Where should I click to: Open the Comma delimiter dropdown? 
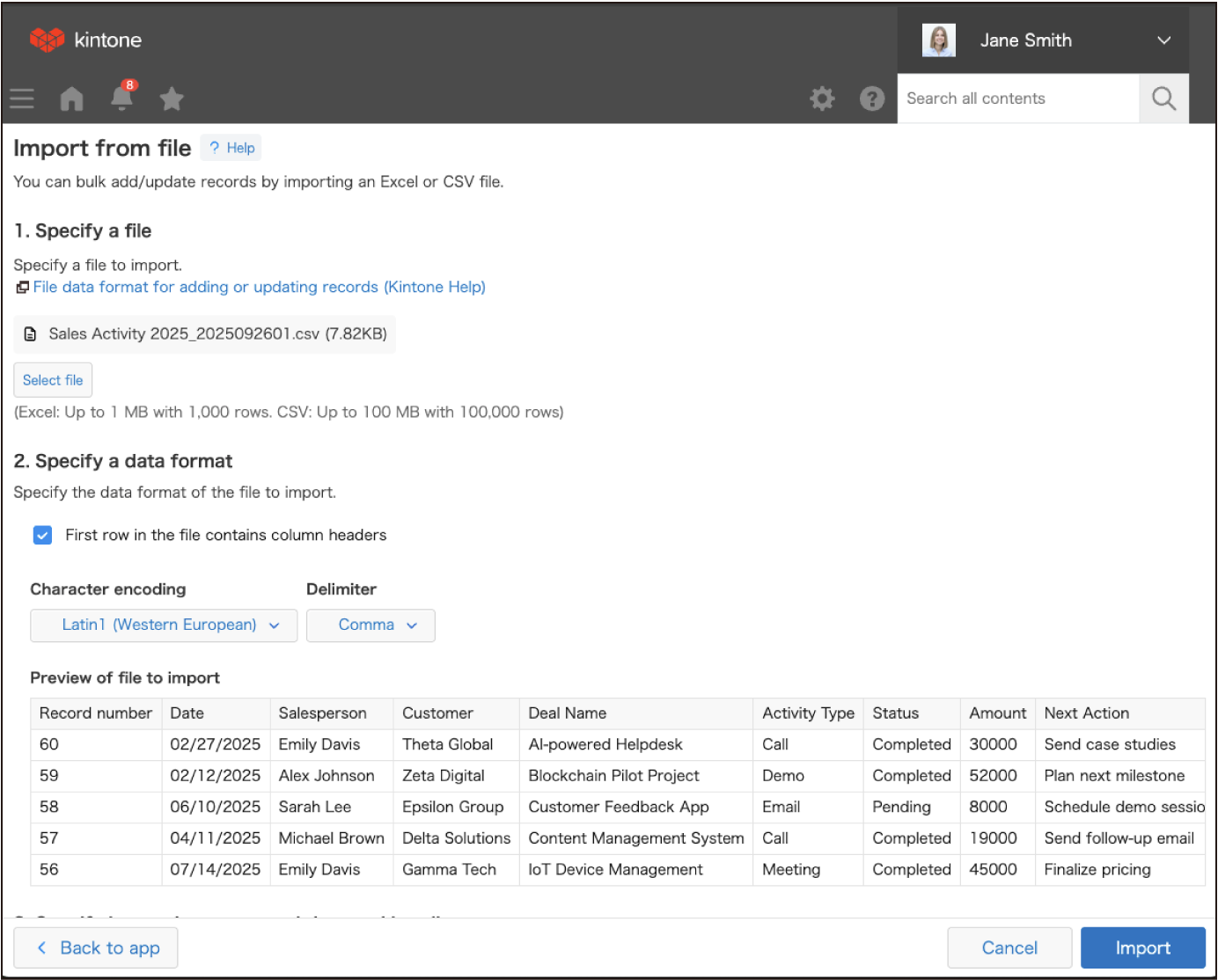[371, 625]
